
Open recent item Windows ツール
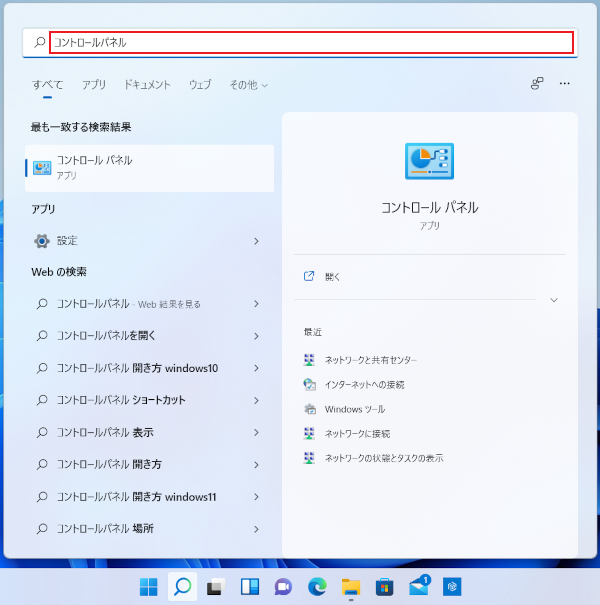(x=355, y=409)
